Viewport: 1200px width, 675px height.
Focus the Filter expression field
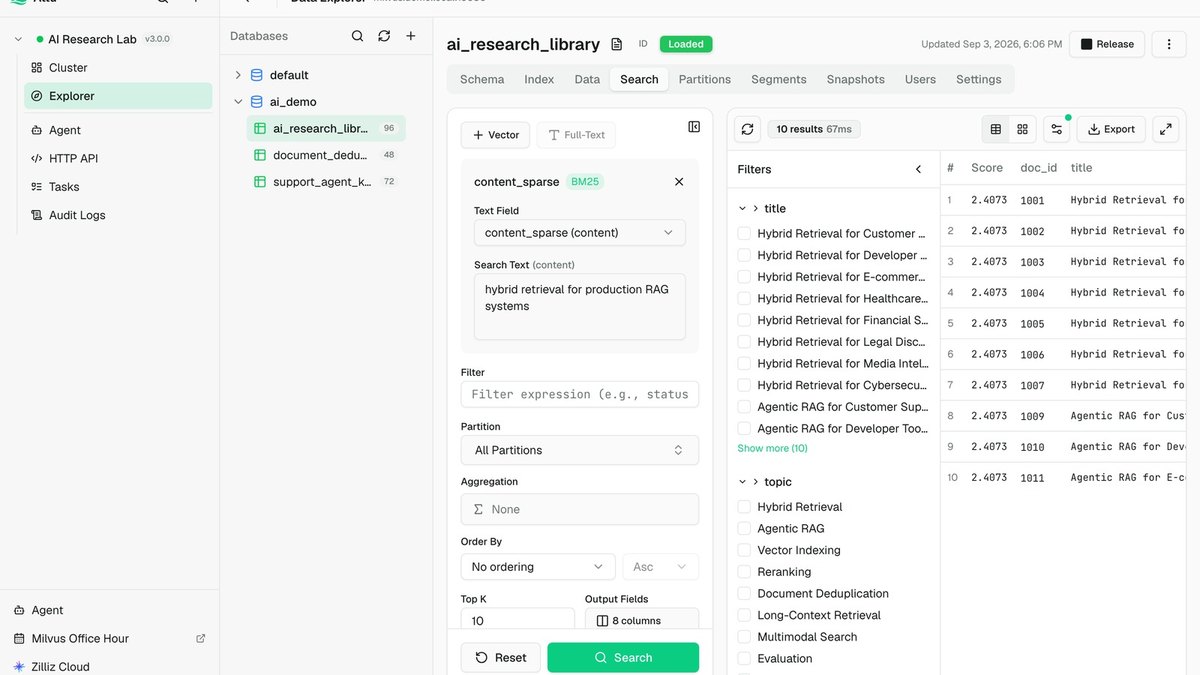580,394
